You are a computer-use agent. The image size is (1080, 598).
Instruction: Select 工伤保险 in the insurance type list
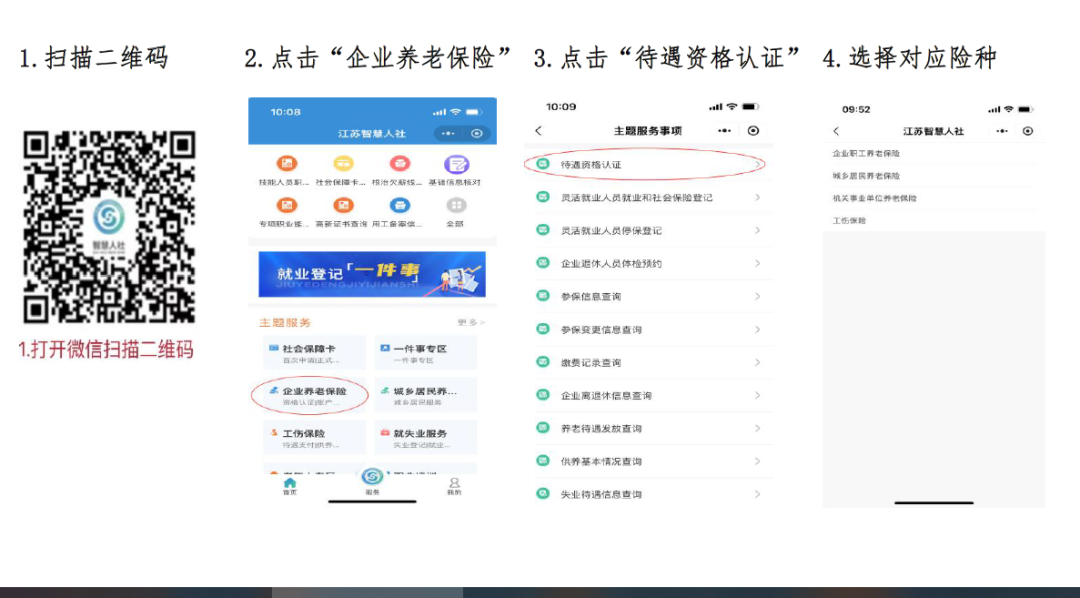click(x=933, y=220)
